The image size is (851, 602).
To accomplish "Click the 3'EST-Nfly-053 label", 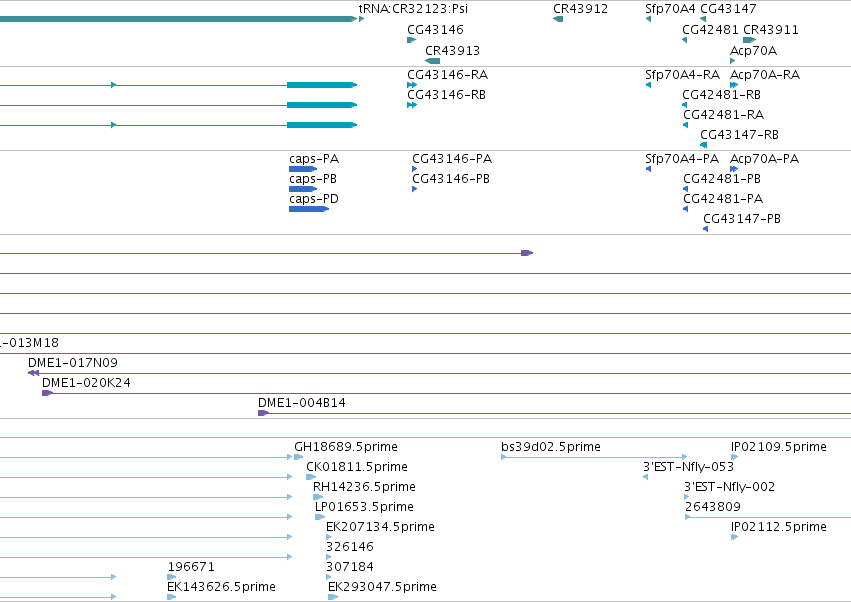I will 688,467.
